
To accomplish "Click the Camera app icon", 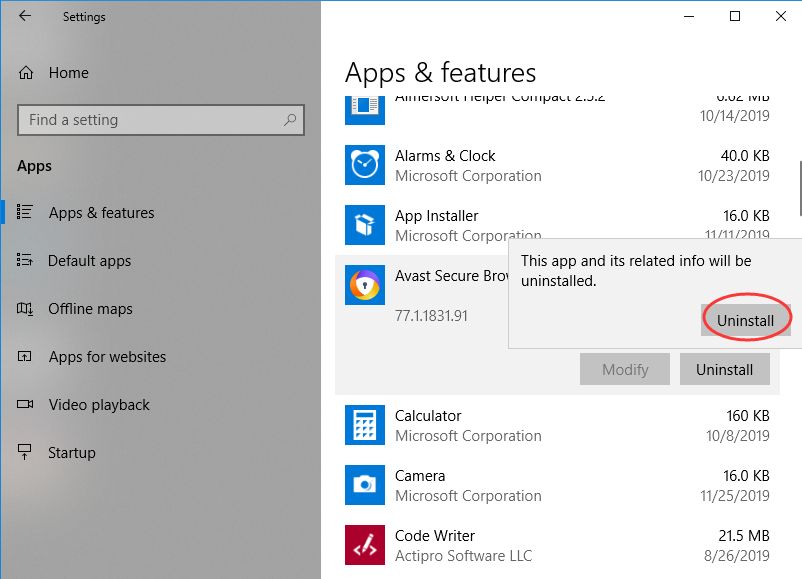I will (365, 485).
